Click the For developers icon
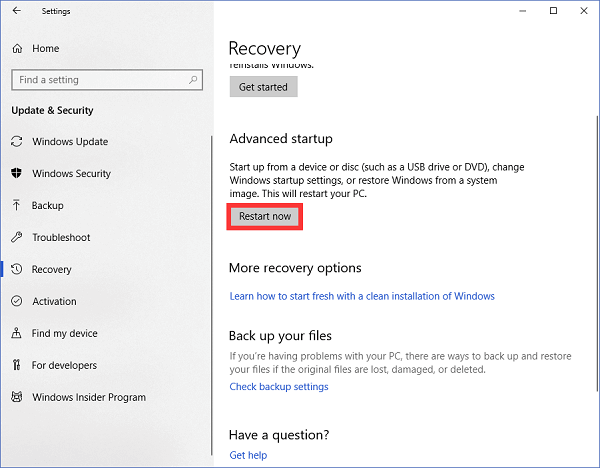This screenshot has width=600, height=468. [17, 366]
